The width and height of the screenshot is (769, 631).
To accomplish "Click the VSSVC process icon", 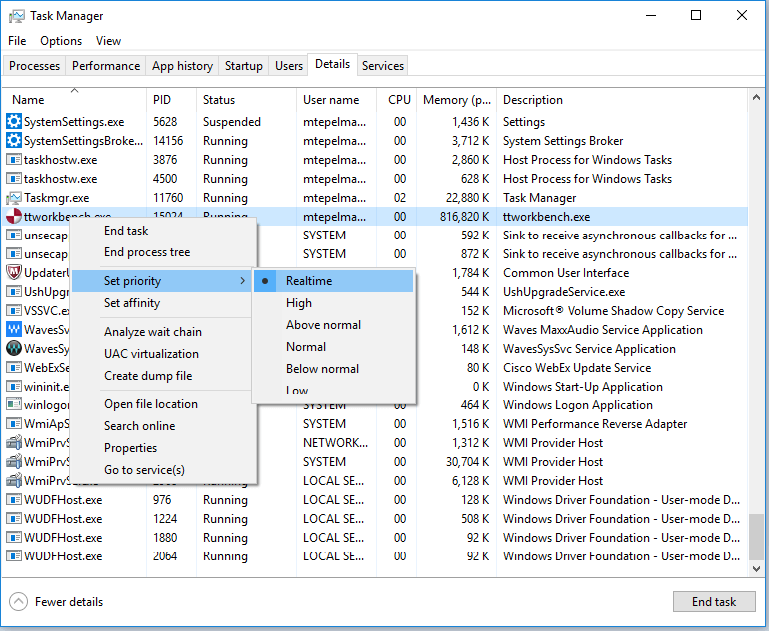I will [x=14, y=311].
